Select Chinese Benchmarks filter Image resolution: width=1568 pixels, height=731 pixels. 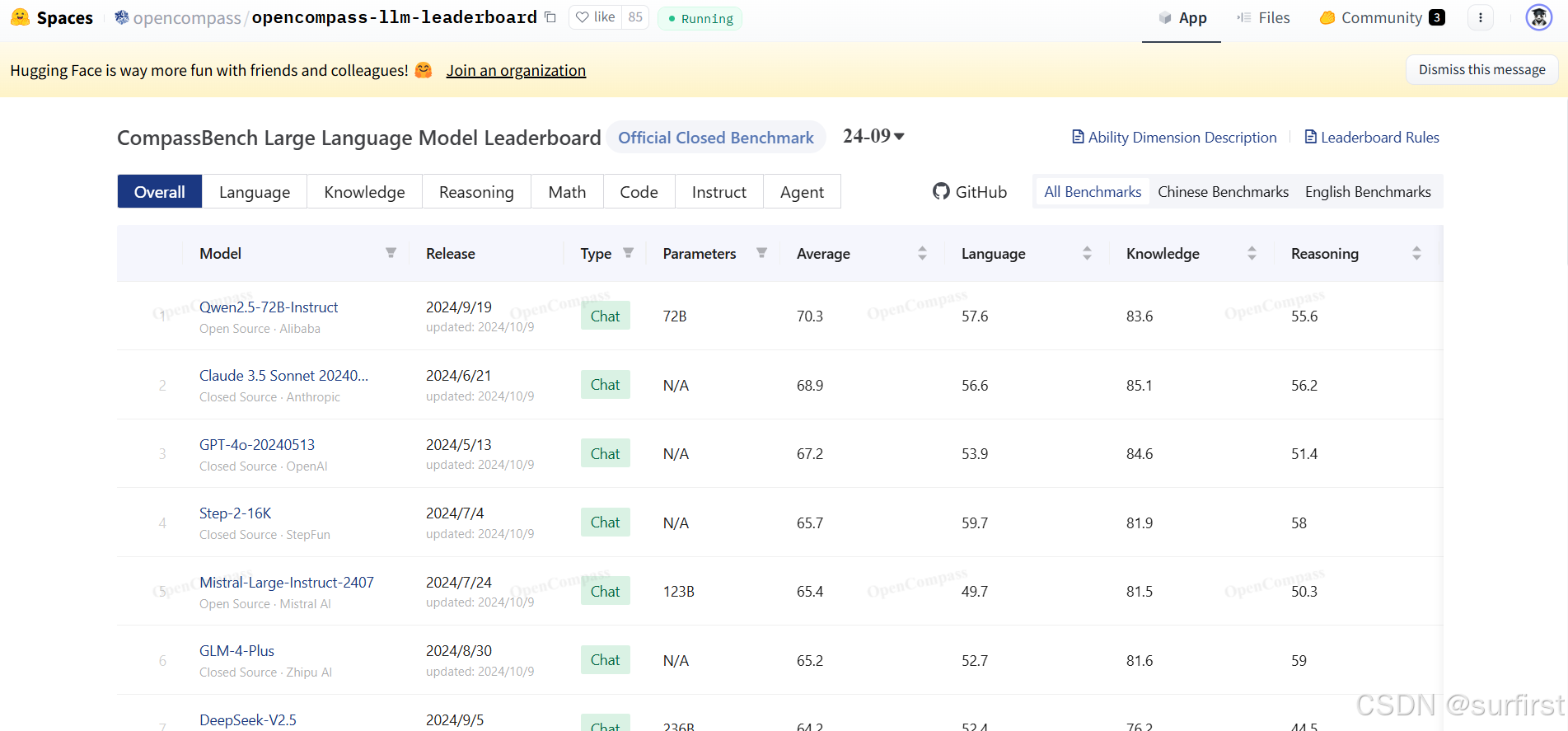pos(1223,192)
